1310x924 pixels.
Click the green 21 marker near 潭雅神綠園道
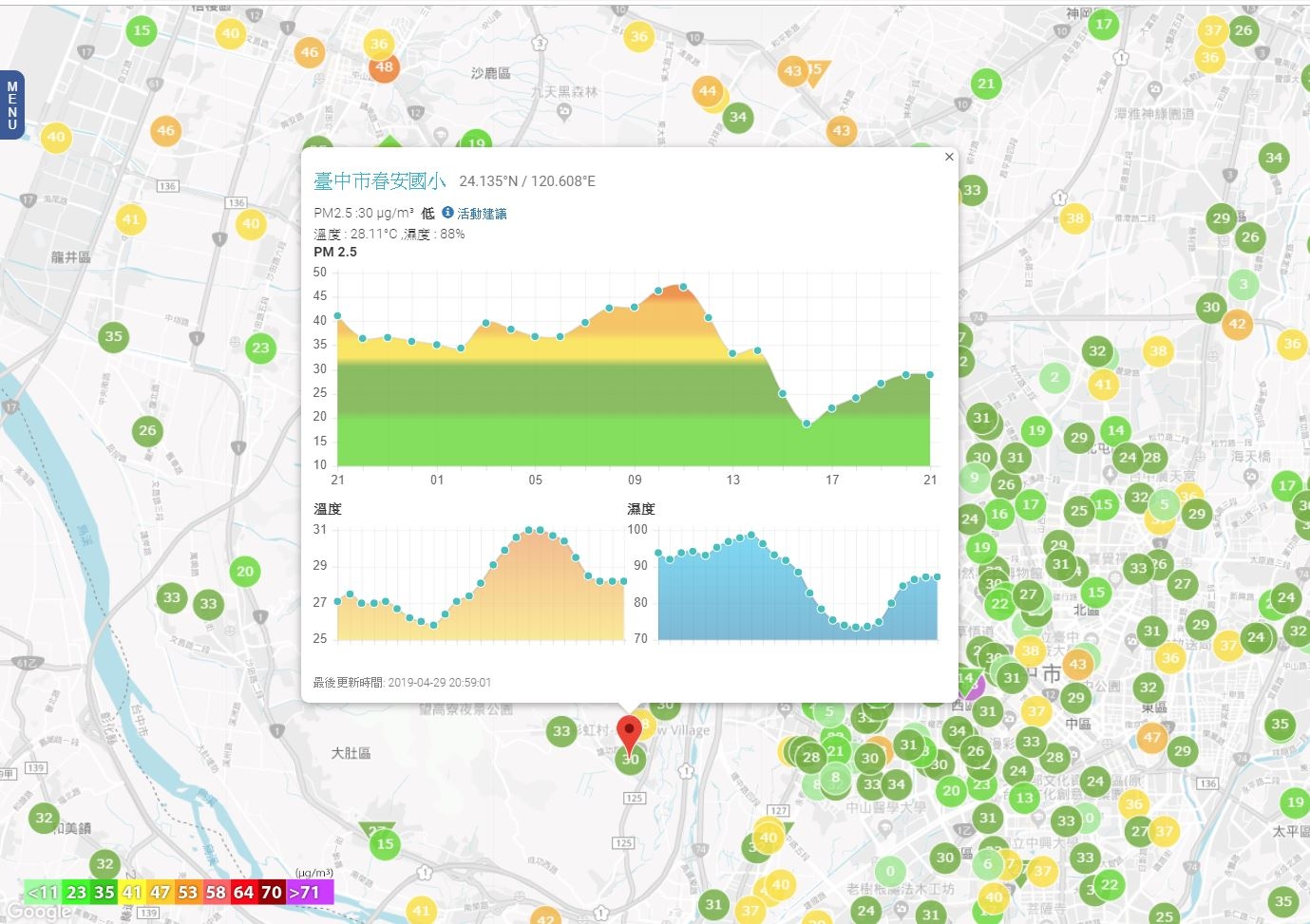pyautogui.click(x=987, y=84)
